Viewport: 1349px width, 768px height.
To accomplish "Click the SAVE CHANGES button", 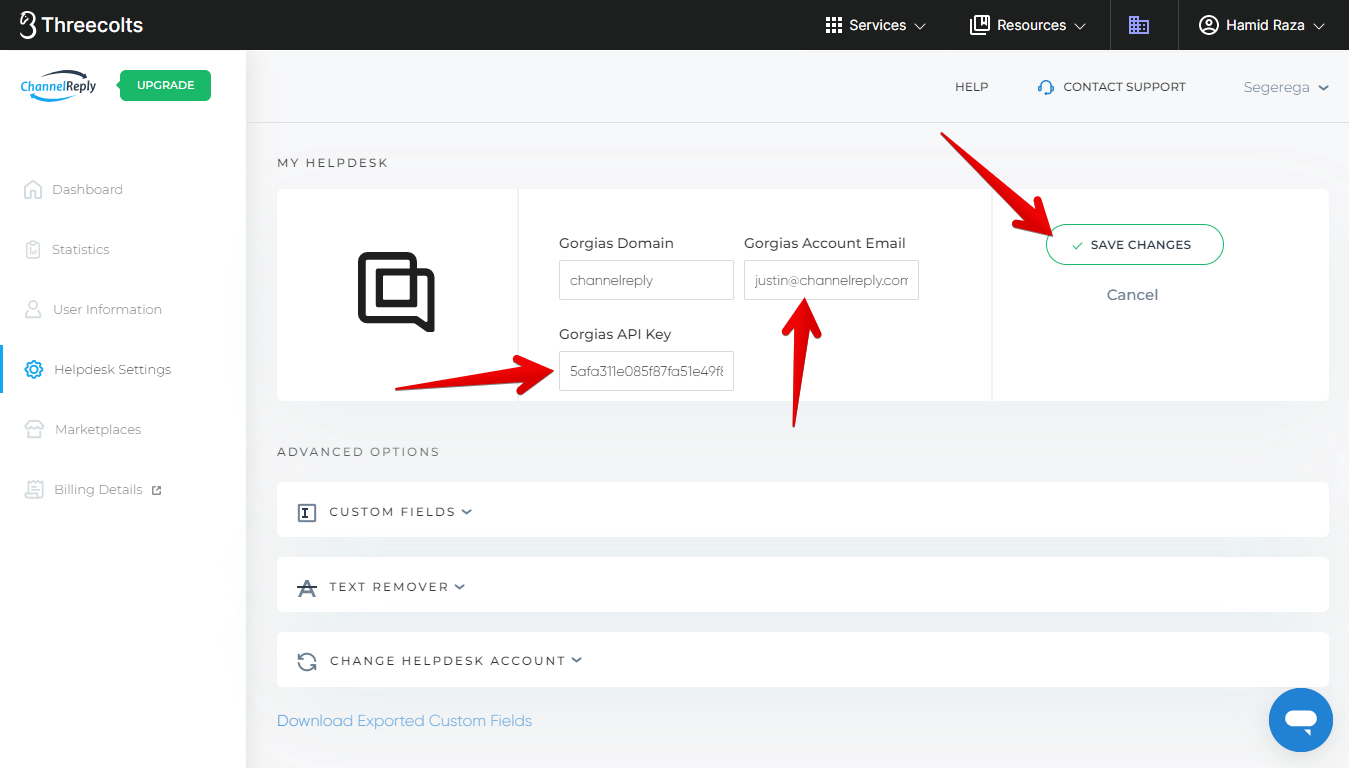I will tap(1134, 244).
